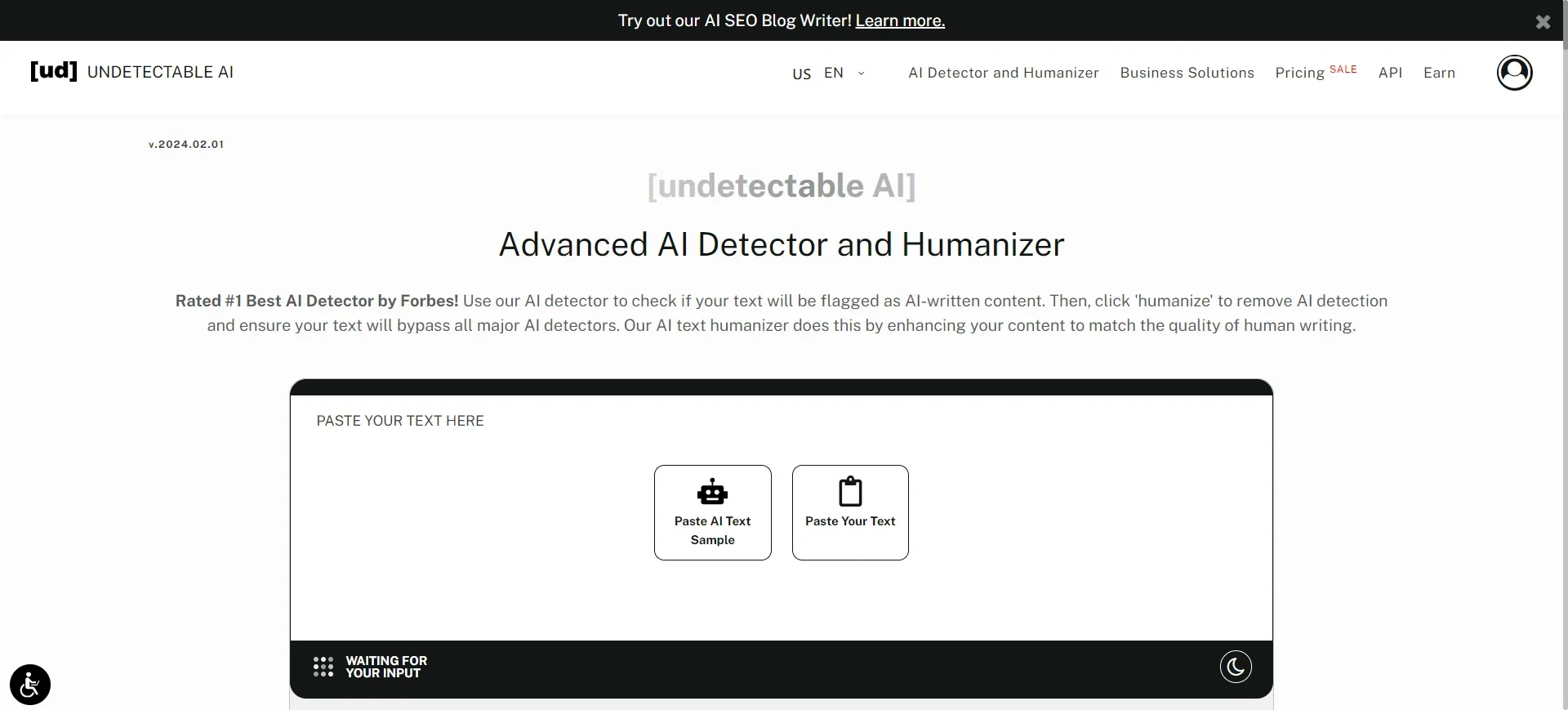The height and width of the screenshot is (710, 1568).
Task: Open the API page
Action: pos(1390,73)
